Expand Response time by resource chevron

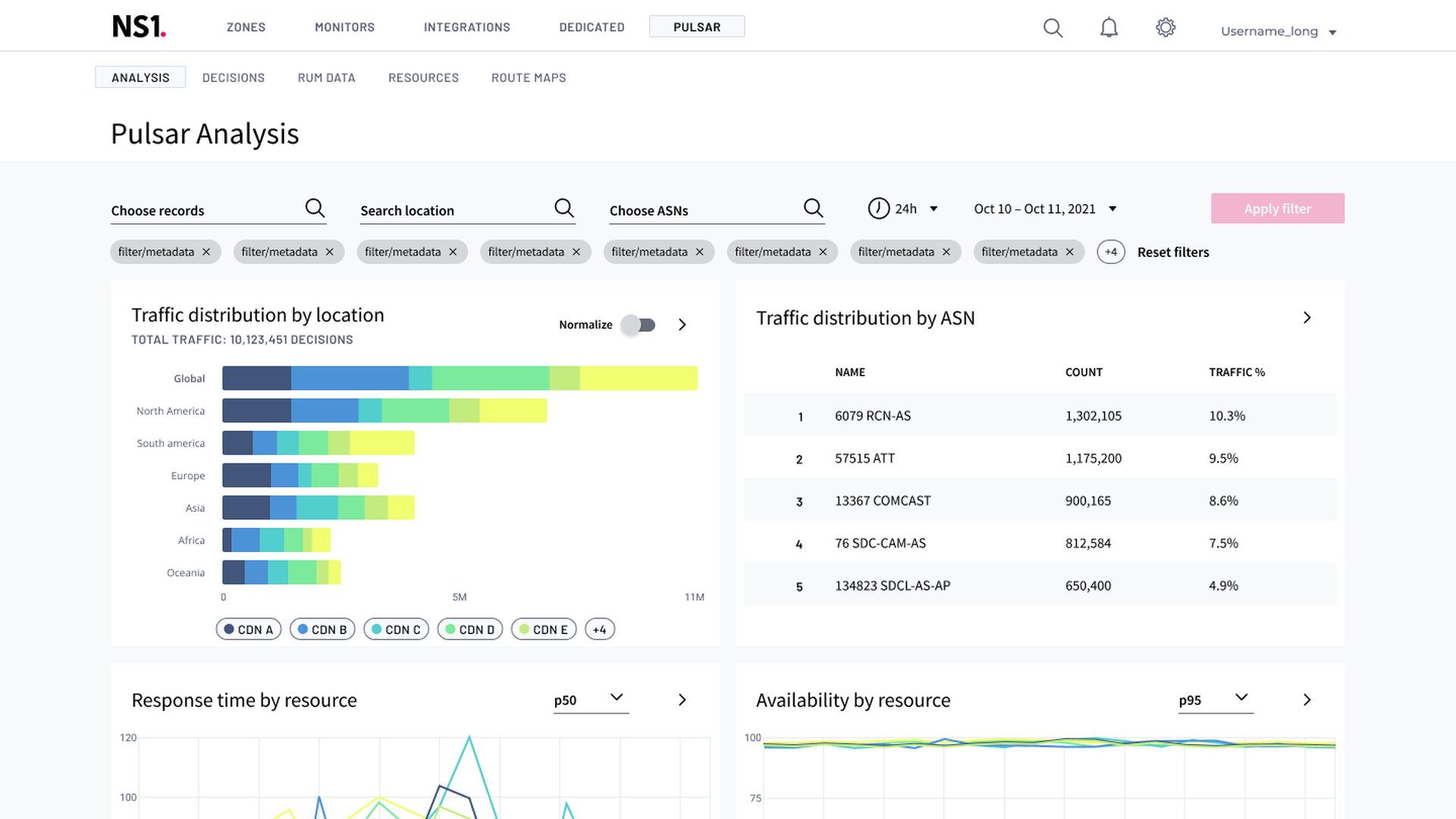tap(682, 700)
